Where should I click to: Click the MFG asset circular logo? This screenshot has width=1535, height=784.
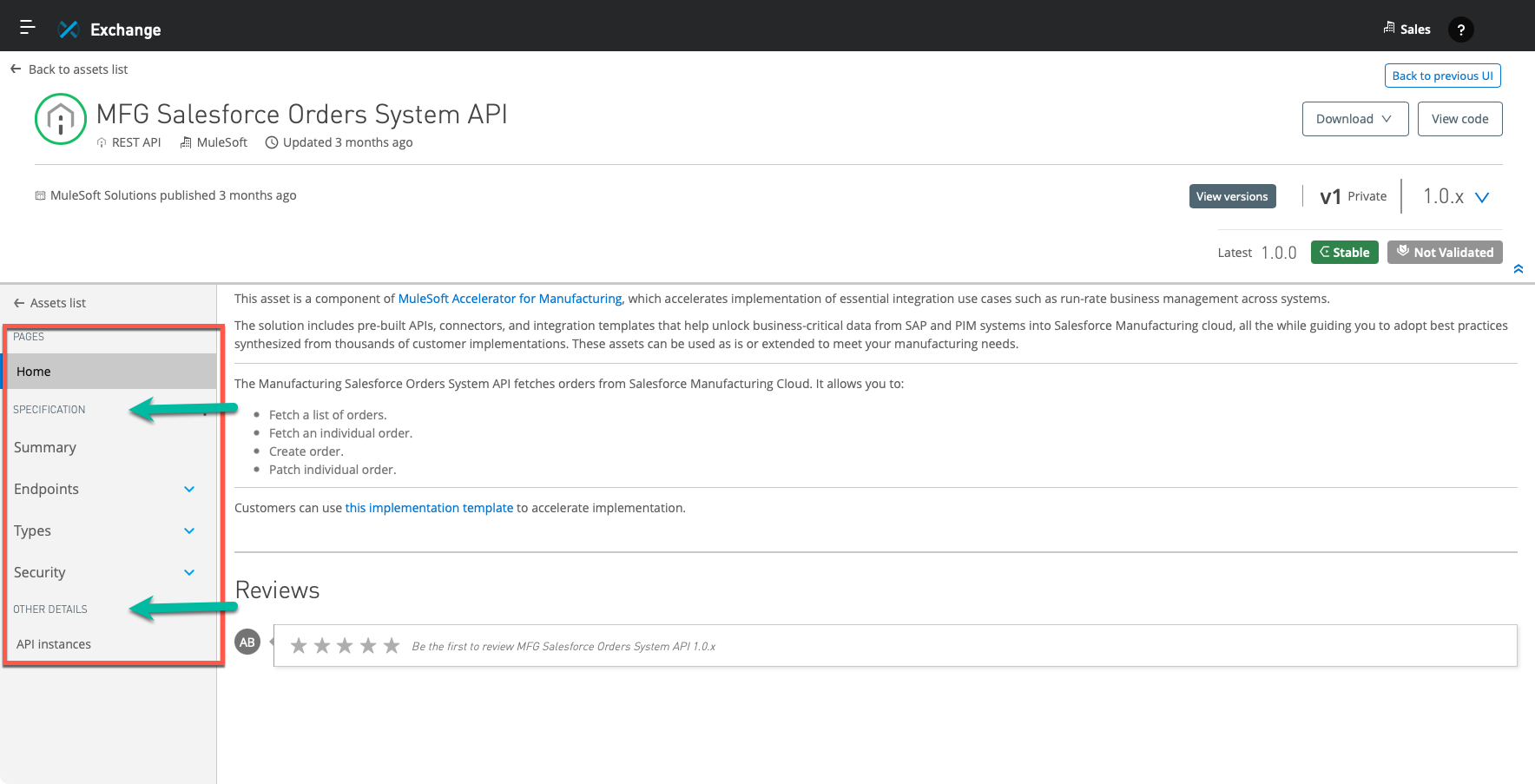[61, 119]
